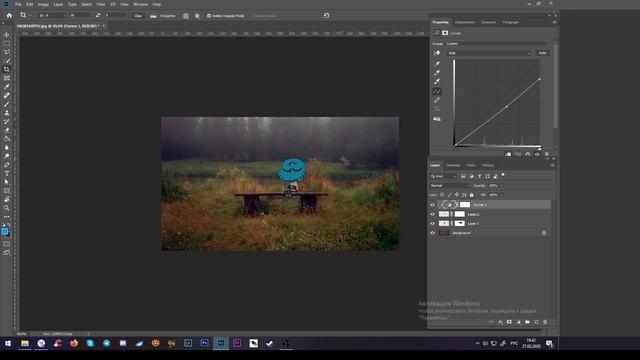Hide the Layer 1 layer
The height and width of the screenshot is (360, 640).
pos(433,224)
